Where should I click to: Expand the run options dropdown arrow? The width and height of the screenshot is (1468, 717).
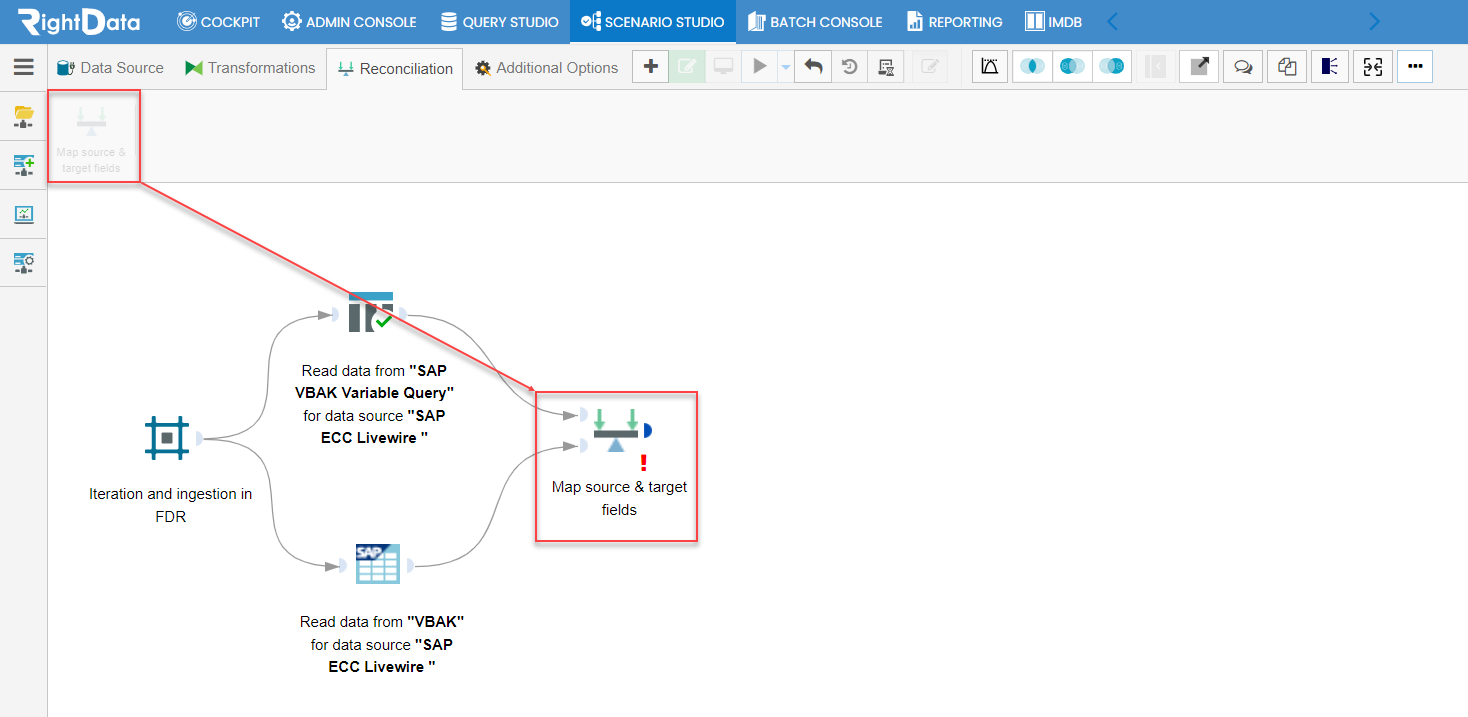point(785,67)
